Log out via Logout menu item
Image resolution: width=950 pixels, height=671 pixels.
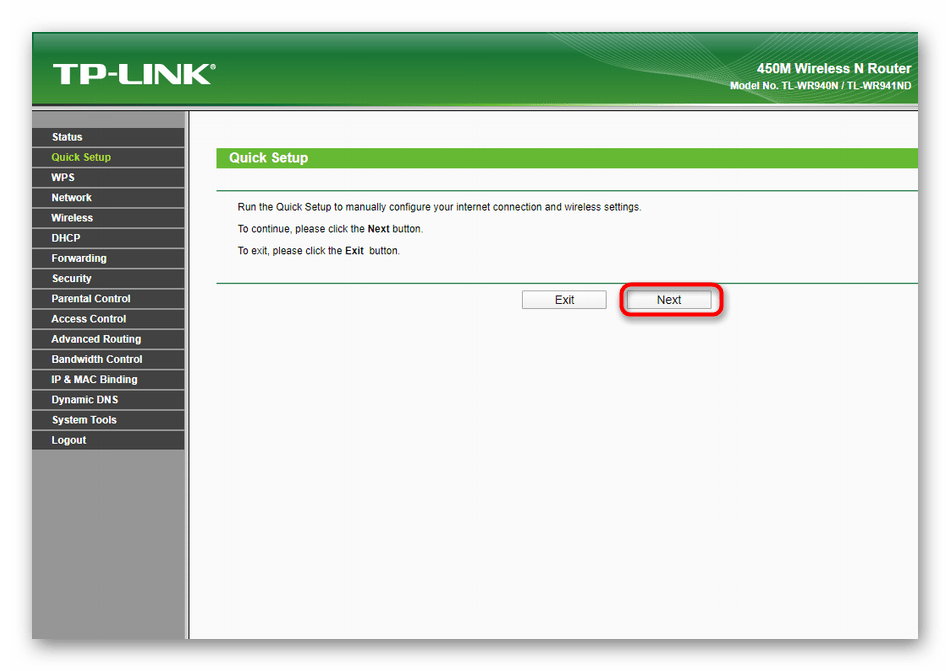(108, 440)
